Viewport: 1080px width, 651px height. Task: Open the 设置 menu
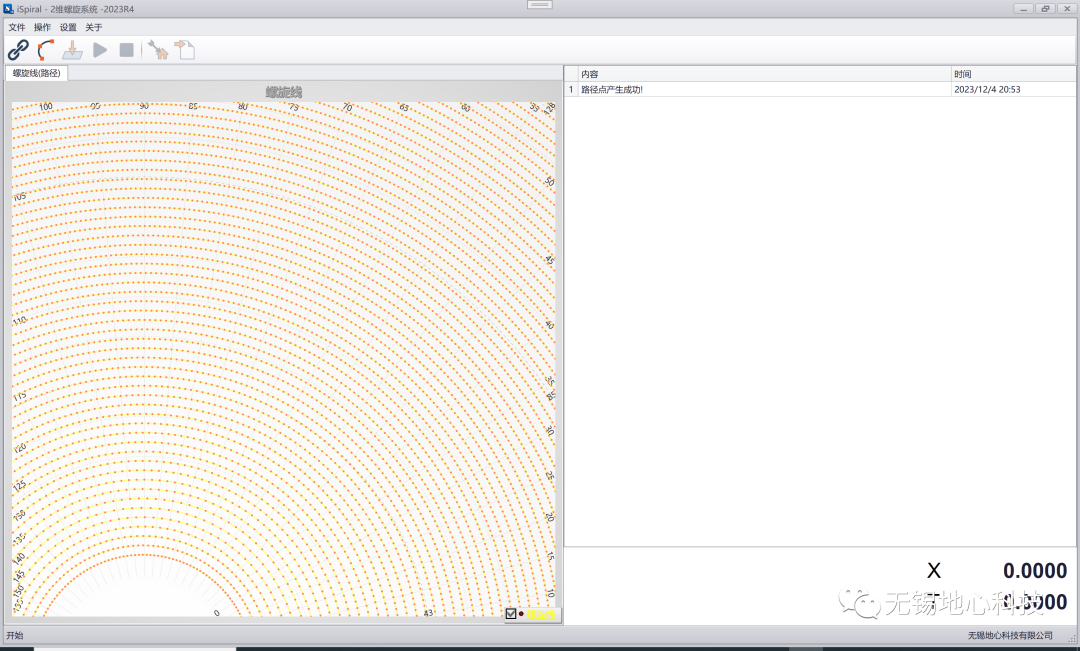(68, 27)
